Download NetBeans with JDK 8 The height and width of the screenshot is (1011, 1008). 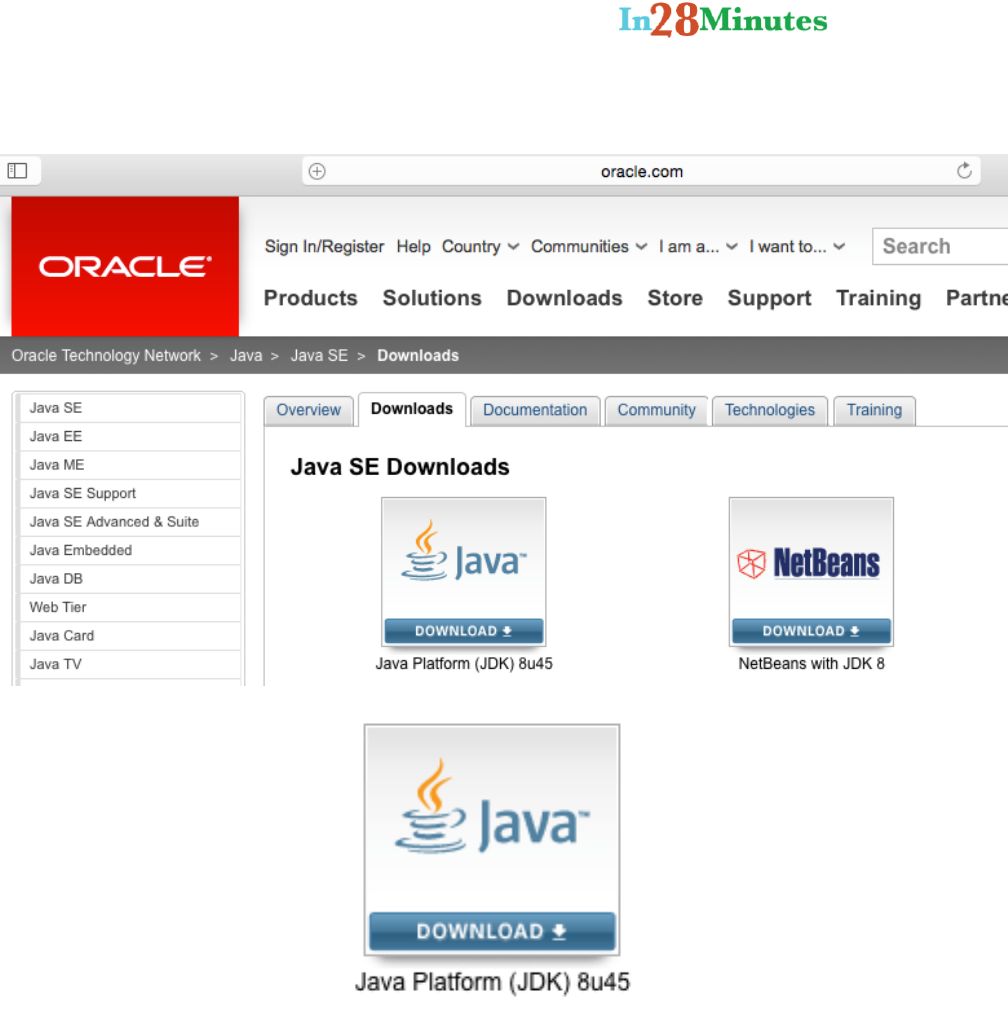pos(811,631)
